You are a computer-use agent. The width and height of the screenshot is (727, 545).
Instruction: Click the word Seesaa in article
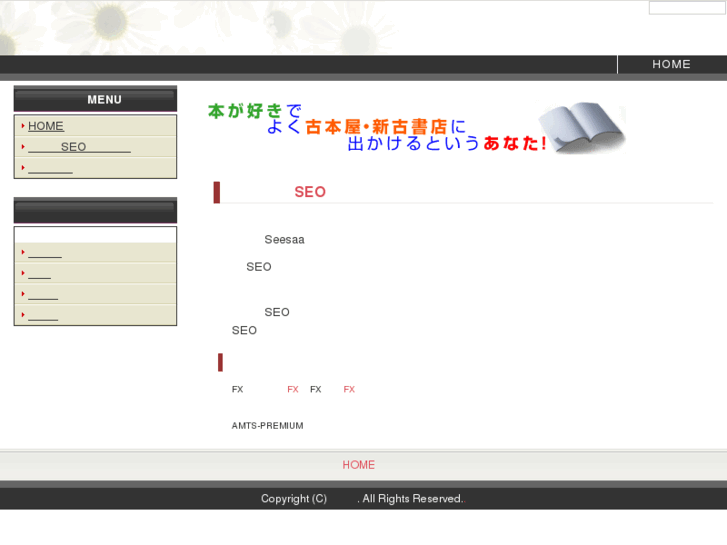point(284,239)
